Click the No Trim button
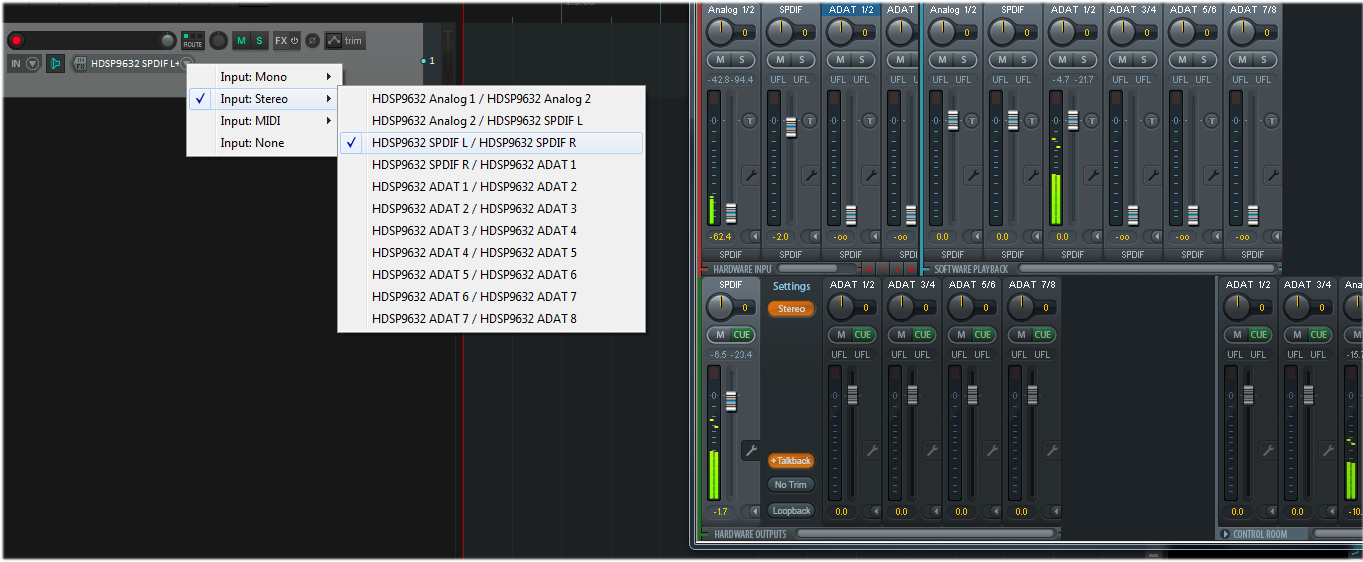 tap(791, 485)
